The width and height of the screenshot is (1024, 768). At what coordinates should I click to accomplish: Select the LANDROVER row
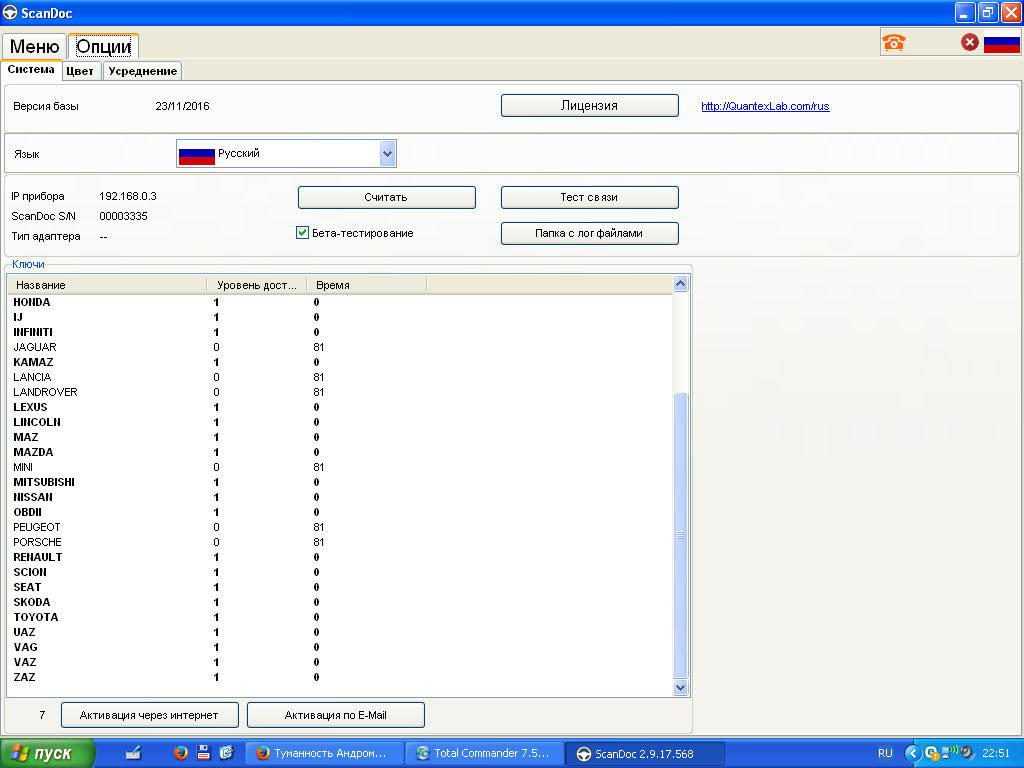[340, 392]
